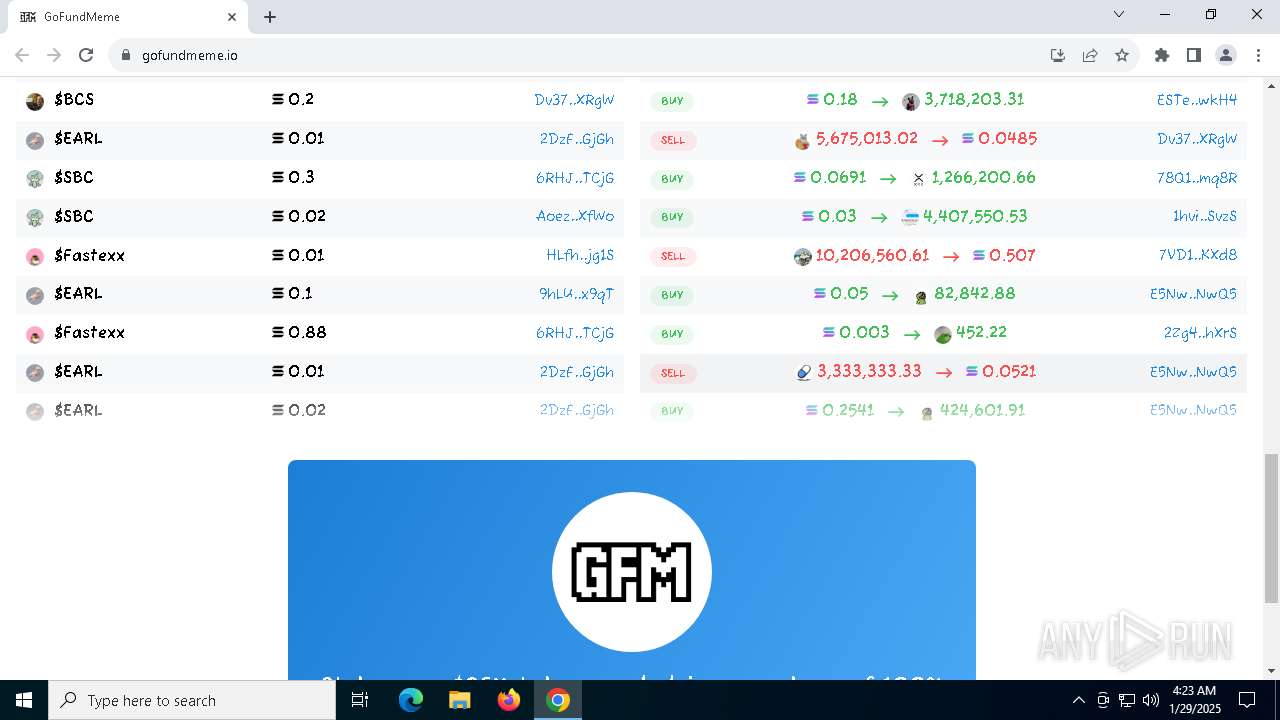The width and height of the screenshot is (1280, 720).
Task: Click the $EARL icon in the 0.1 row
Action: tap(35, 295)
